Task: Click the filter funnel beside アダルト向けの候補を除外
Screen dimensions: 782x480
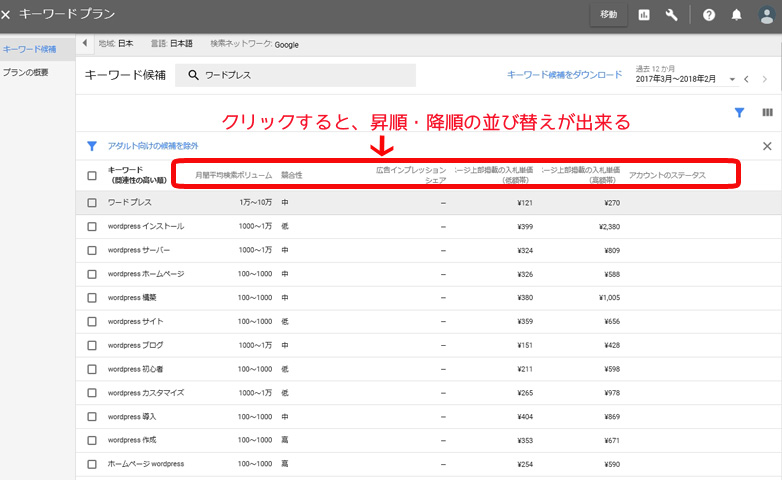Action: pos(92,146)
